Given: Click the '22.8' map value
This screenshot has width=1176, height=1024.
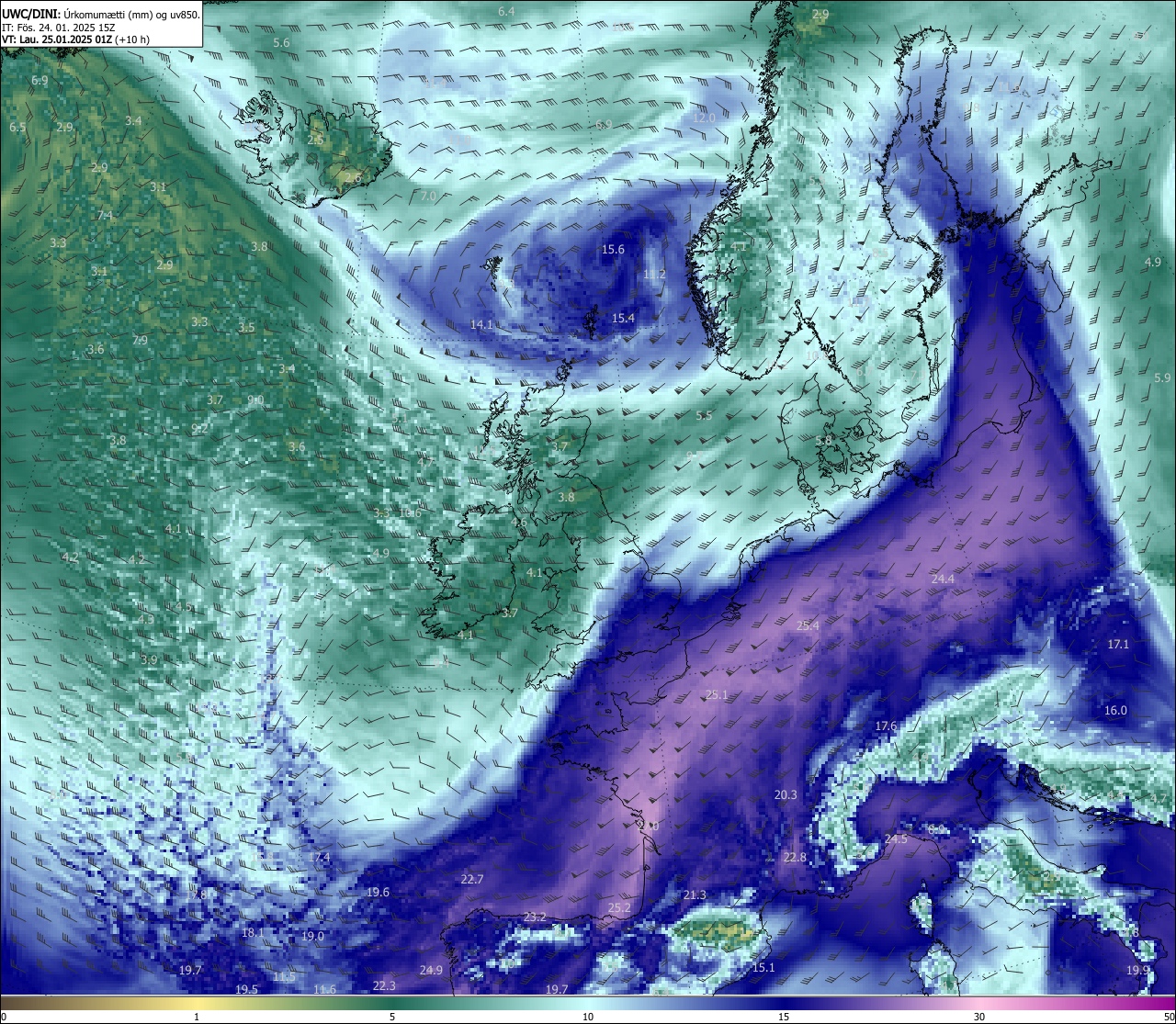Looking at the screenshot, I should click(795, 858).
